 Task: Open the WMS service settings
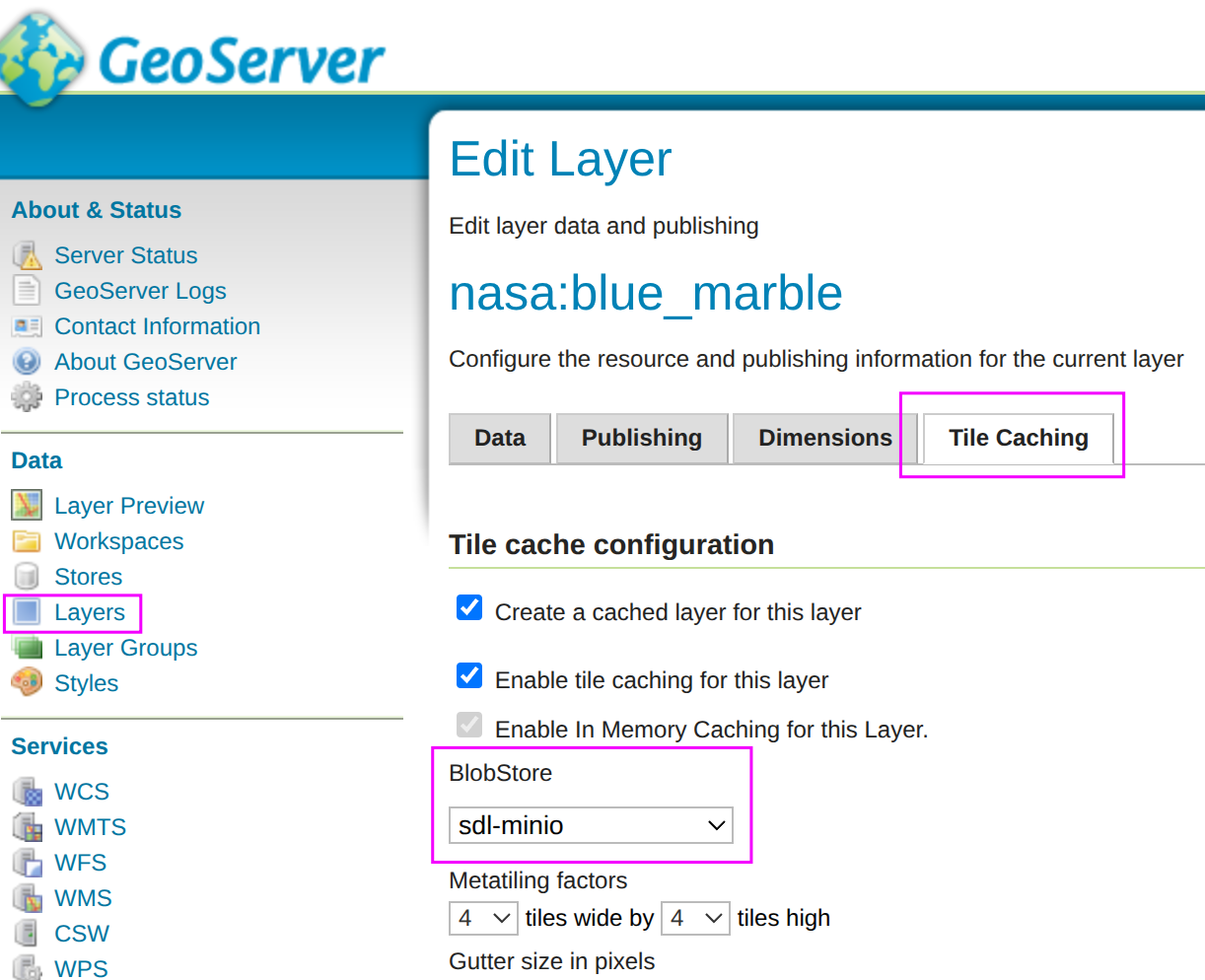(x=84, y=898)
